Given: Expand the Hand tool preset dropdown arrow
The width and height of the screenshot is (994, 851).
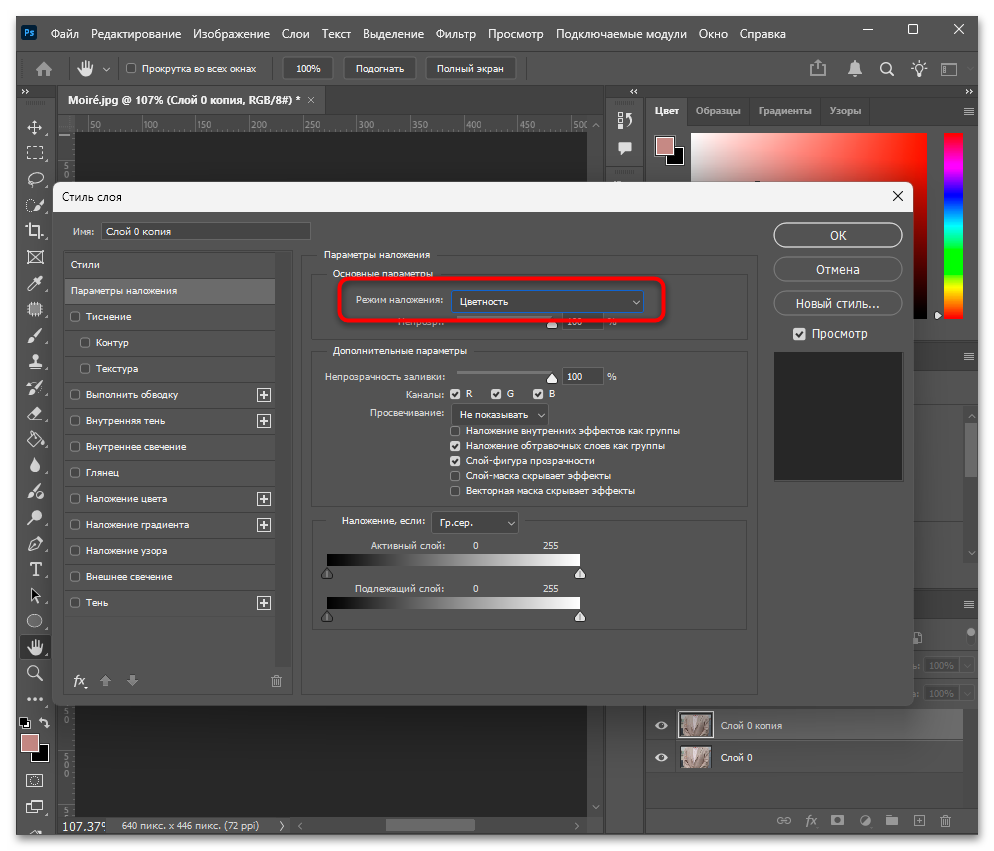Looking at the screenshot, I should click(106, 69).
